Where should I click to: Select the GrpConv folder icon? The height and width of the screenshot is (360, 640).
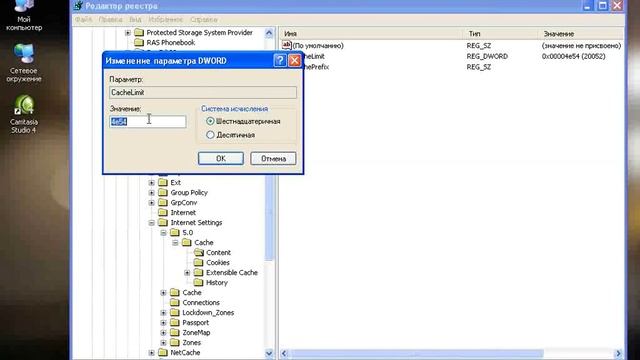(x=163, y=202)
